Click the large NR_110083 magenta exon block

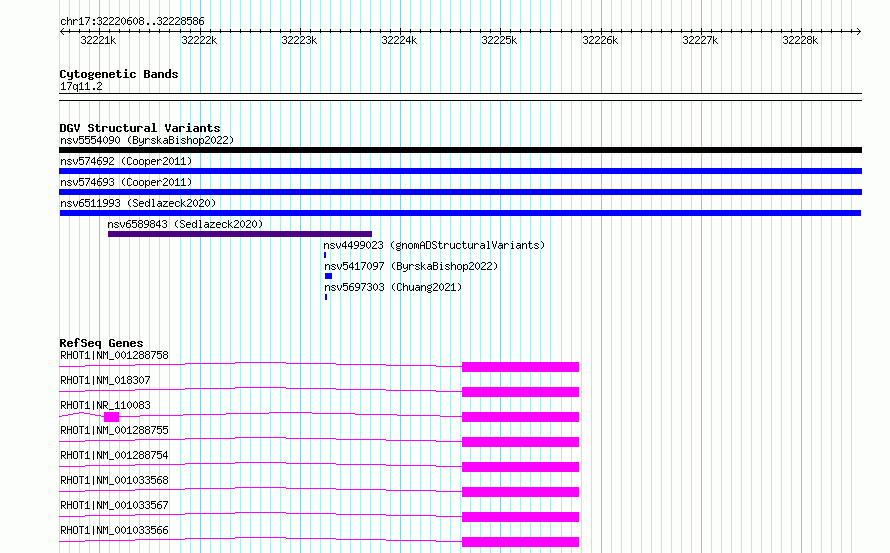click(x=520, y=417)
